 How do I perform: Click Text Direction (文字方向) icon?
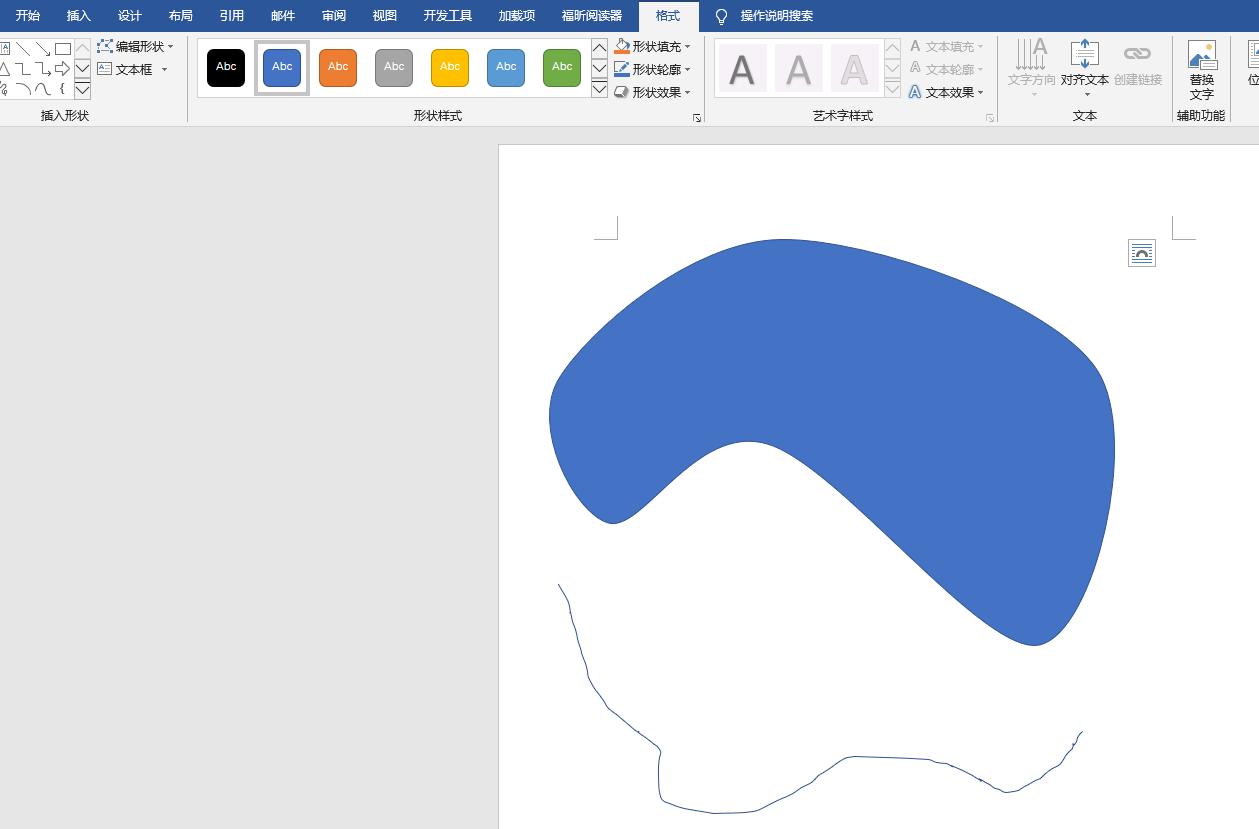(1031, 53)
